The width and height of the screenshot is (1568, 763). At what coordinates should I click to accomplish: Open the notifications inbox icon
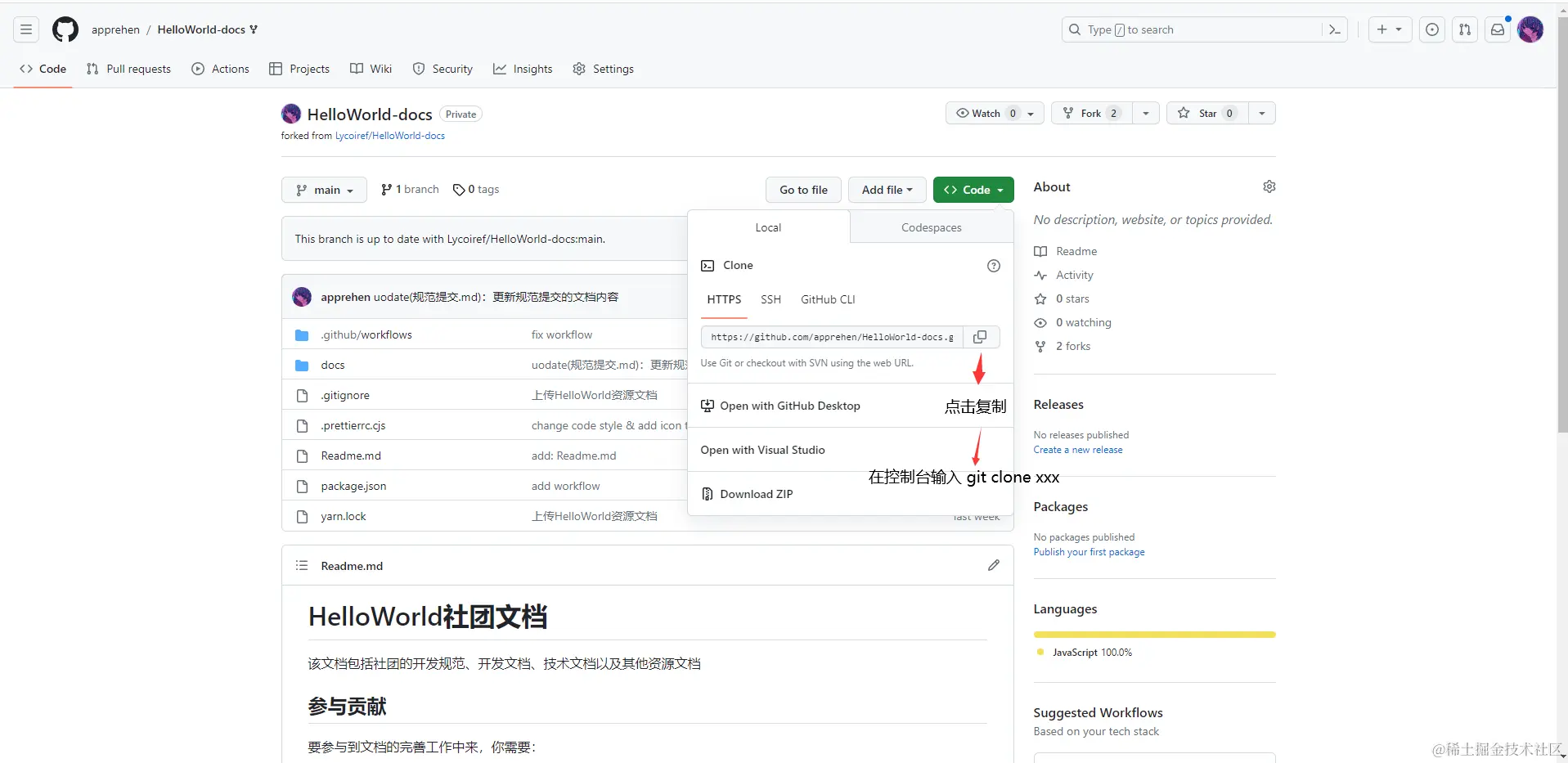[1498, 29]
